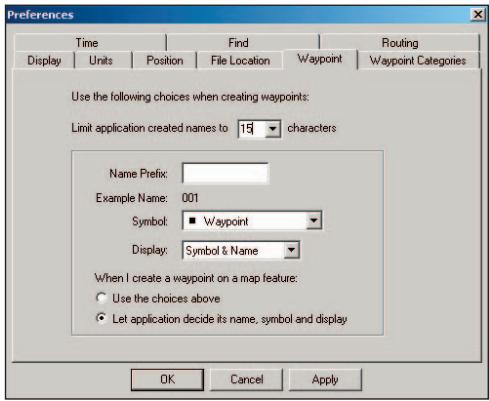489x401 pixels.
Task: Select the Position tab
Action: [x=164, y=60]
